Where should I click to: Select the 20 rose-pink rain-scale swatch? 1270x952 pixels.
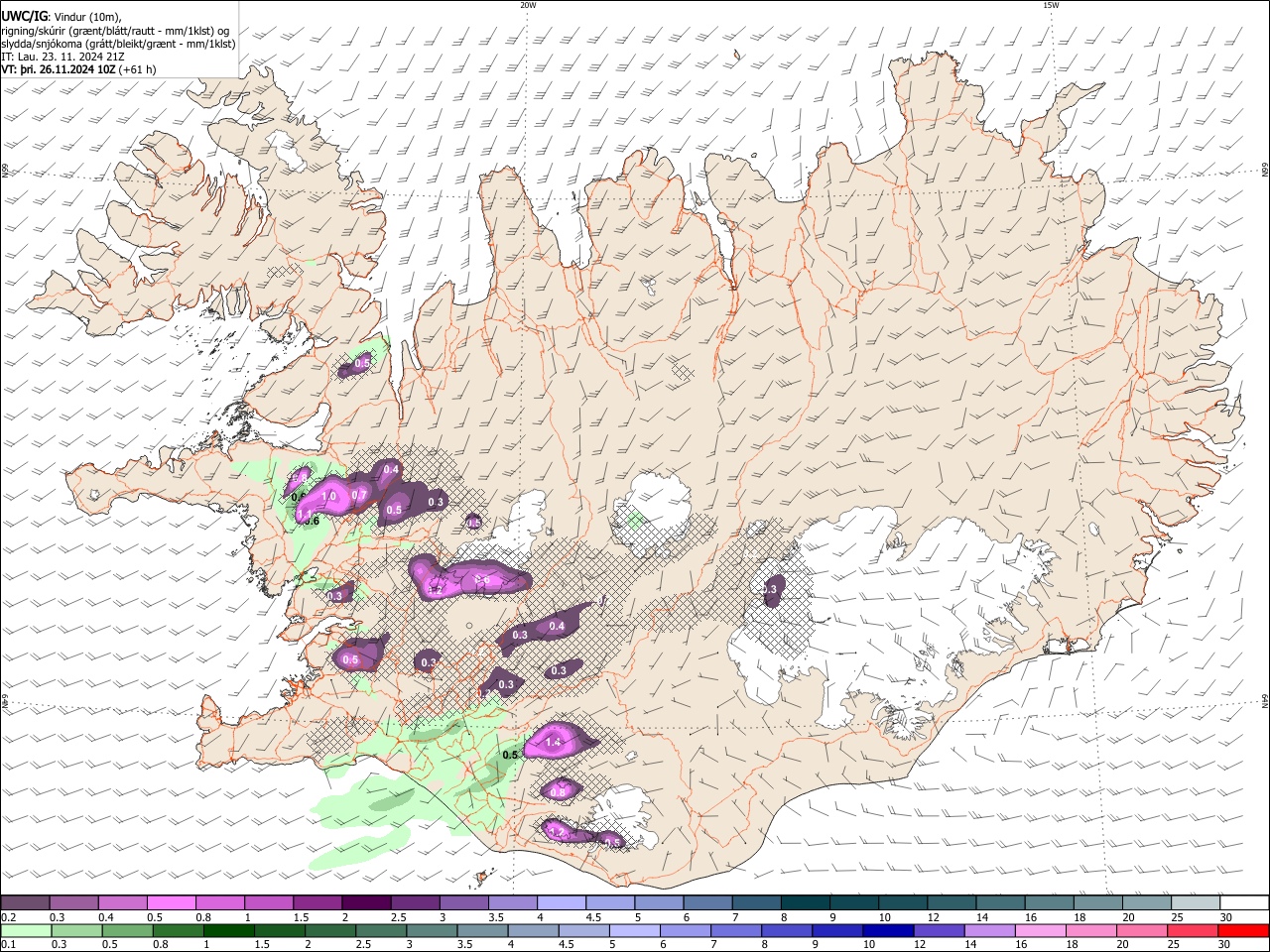[1143, 930]
